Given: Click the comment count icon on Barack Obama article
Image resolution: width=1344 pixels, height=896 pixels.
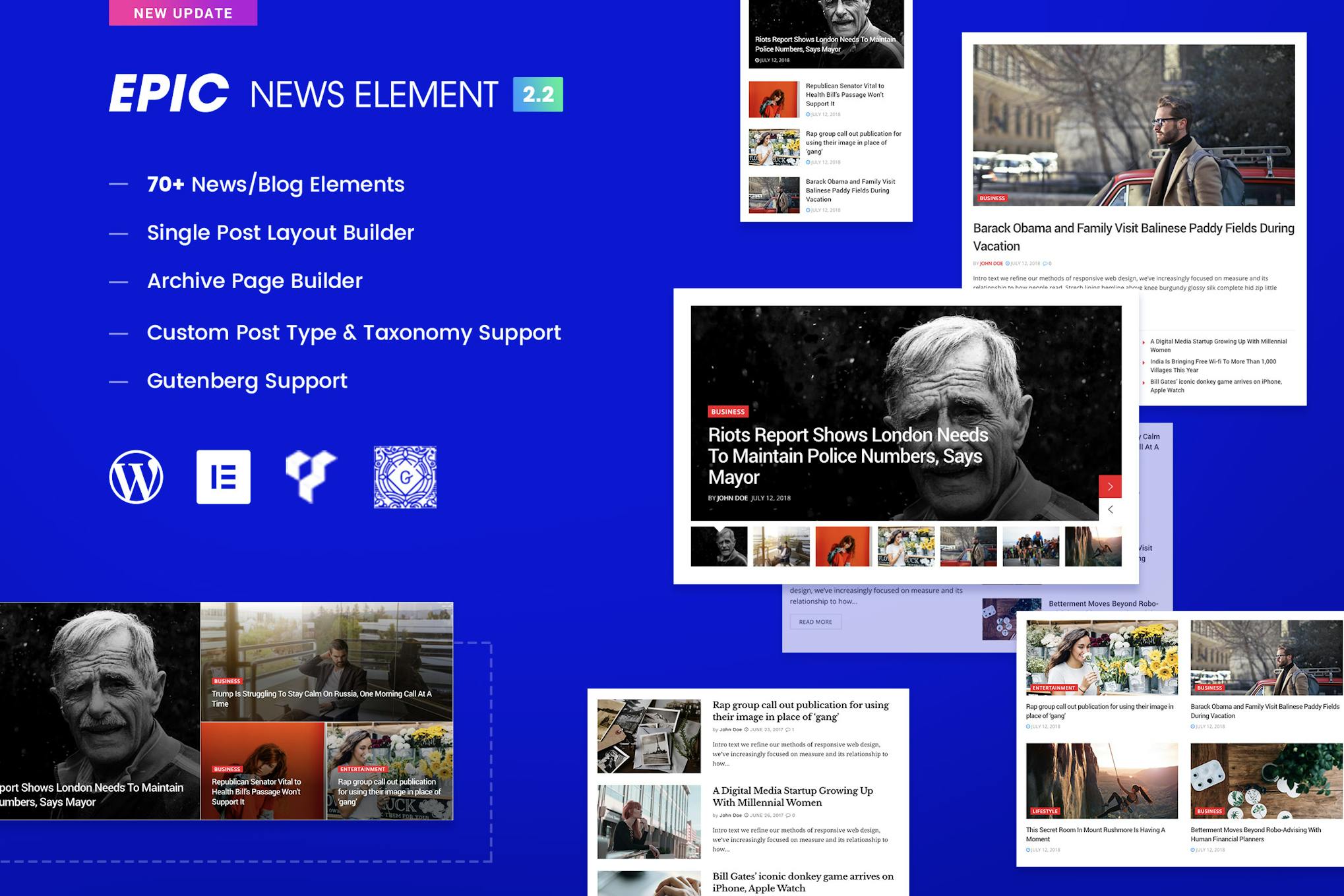Looking at the screenshot, I should click(1046, 262).
